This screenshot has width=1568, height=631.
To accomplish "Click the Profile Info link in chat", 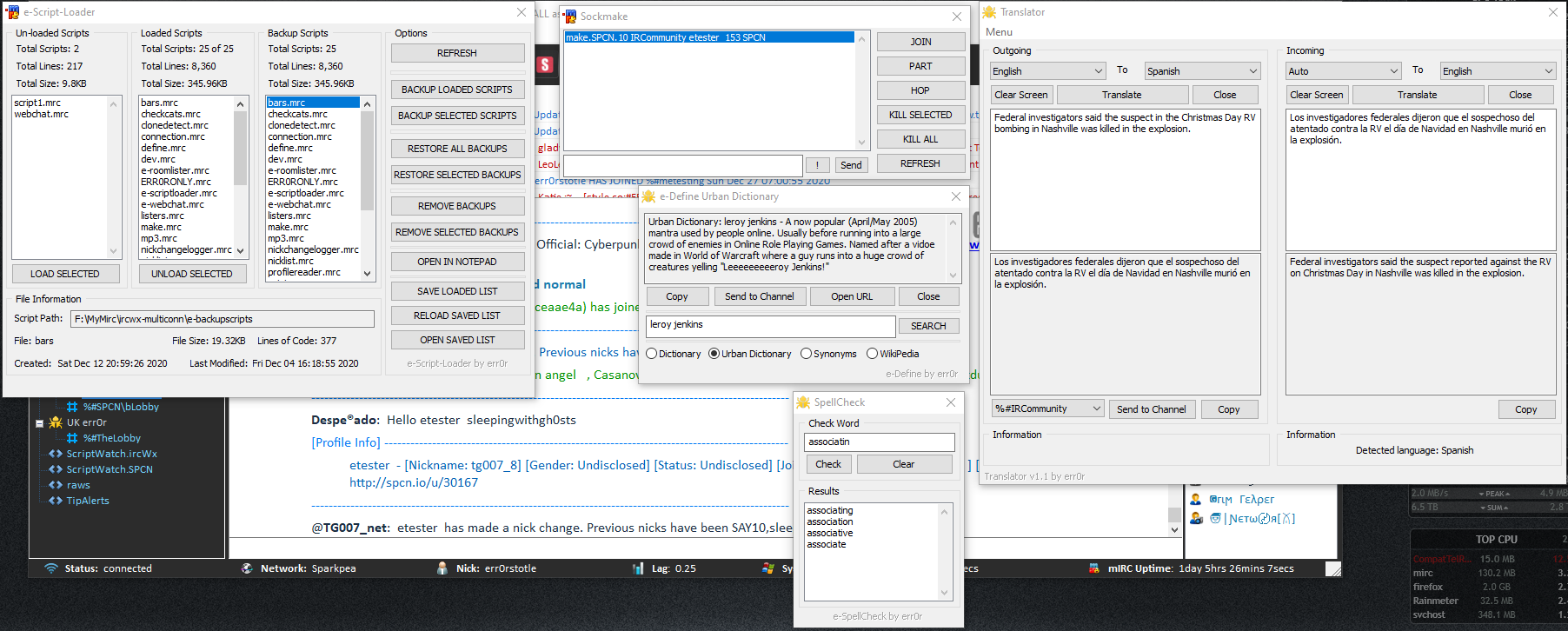I will click(x=346, y=442).
